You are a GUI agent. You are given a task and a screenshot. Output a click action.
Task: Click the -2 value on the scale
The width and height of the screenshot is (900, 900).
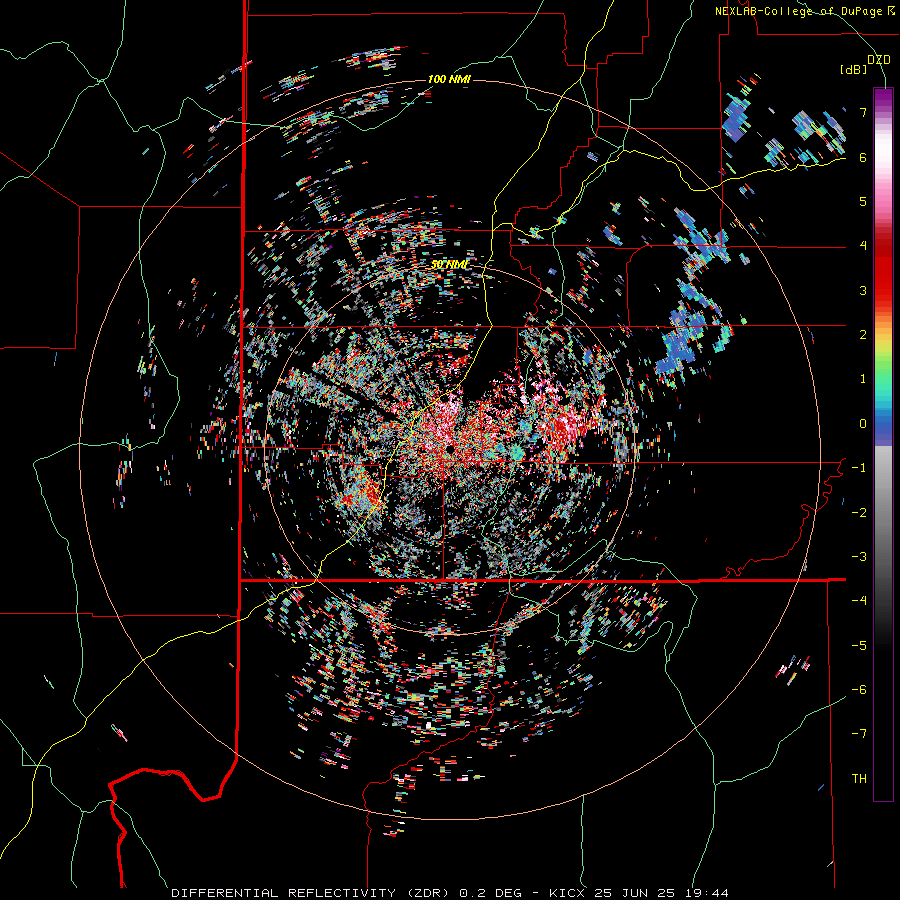[859, 513]
